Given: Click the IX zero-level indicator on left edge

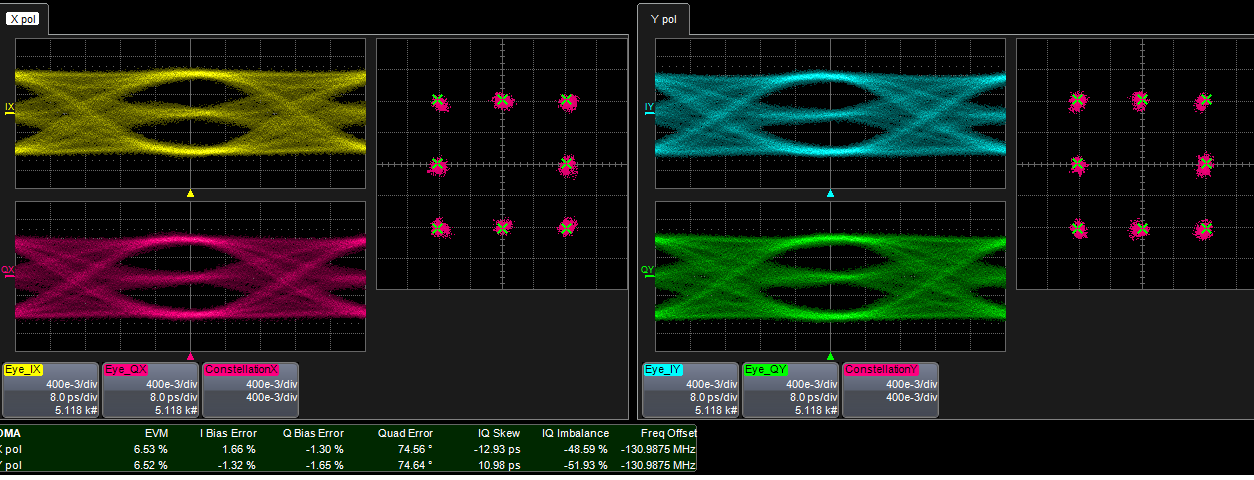Looking at the screenshot, I should pyautogui.click(x=9, y=107).
